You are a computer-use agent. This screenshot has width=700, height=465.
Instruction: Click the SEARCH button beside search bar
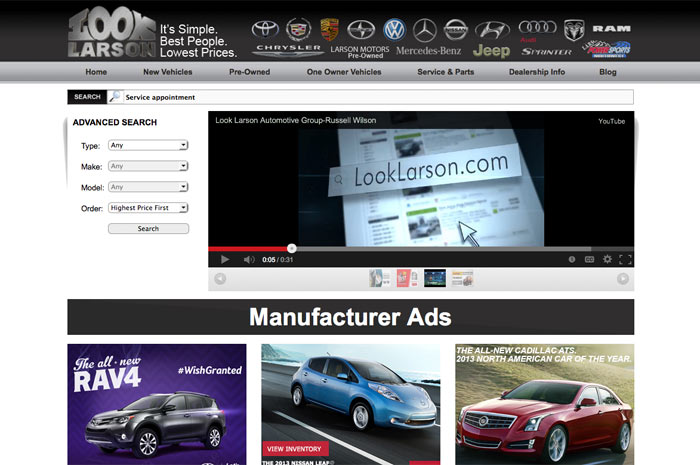click(87, 97)
